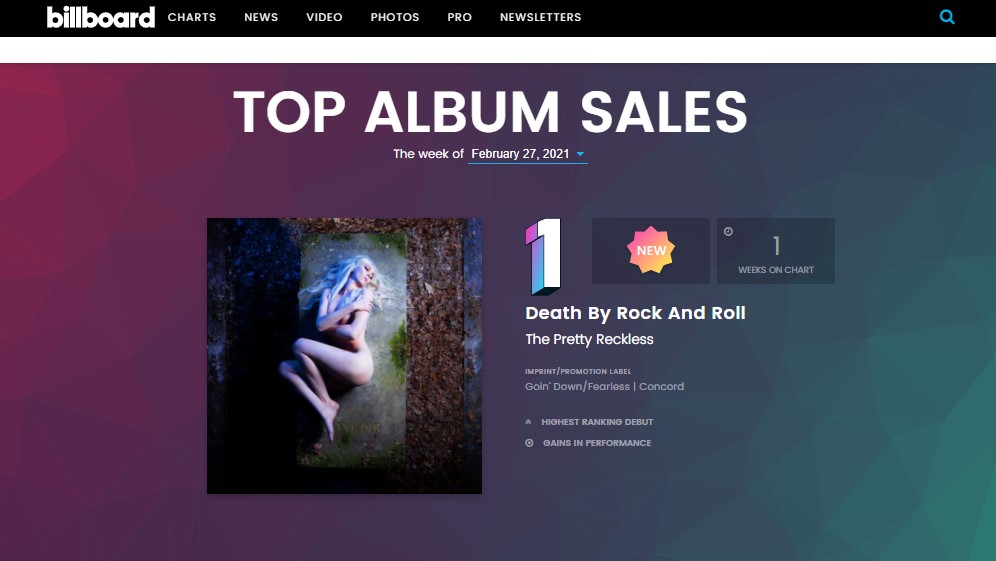Open the Photos section
Screen dimensions: 996x561
(x=394, y=17)
